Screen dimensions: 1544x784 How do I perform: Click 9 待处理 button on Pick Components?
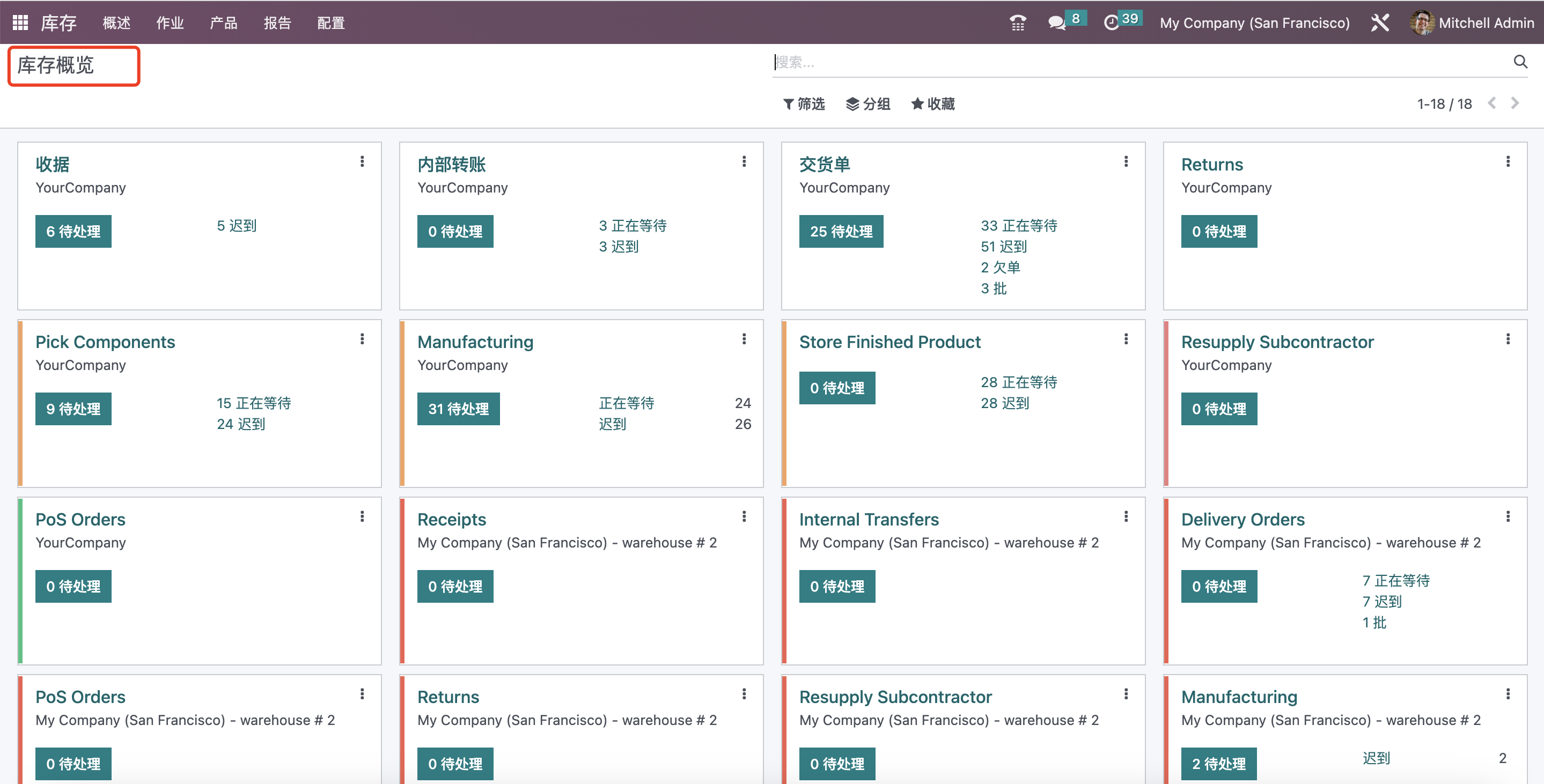point(73,409)
